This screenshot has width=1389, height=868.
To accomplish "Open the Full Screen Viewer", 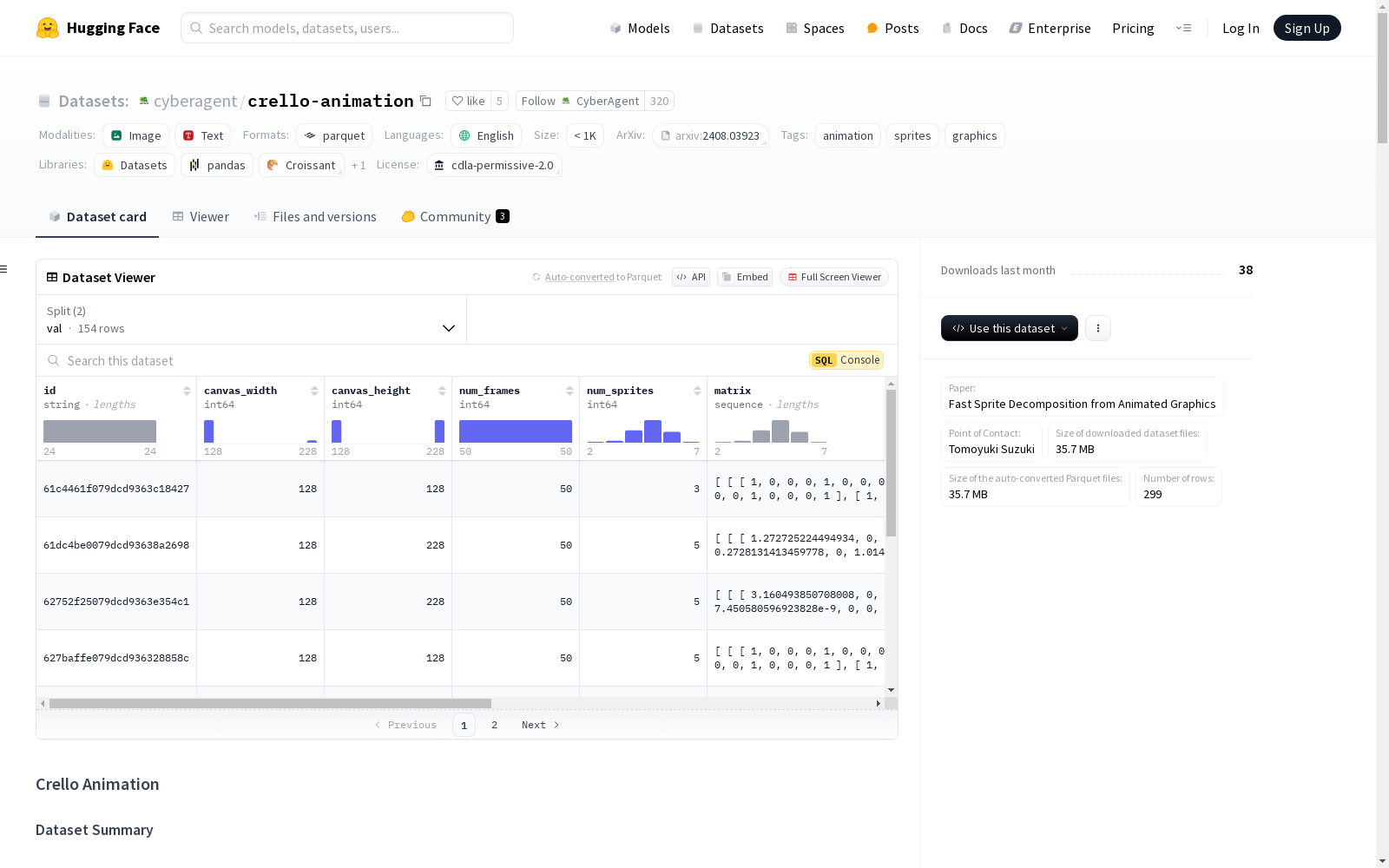I will pos(833,277).
